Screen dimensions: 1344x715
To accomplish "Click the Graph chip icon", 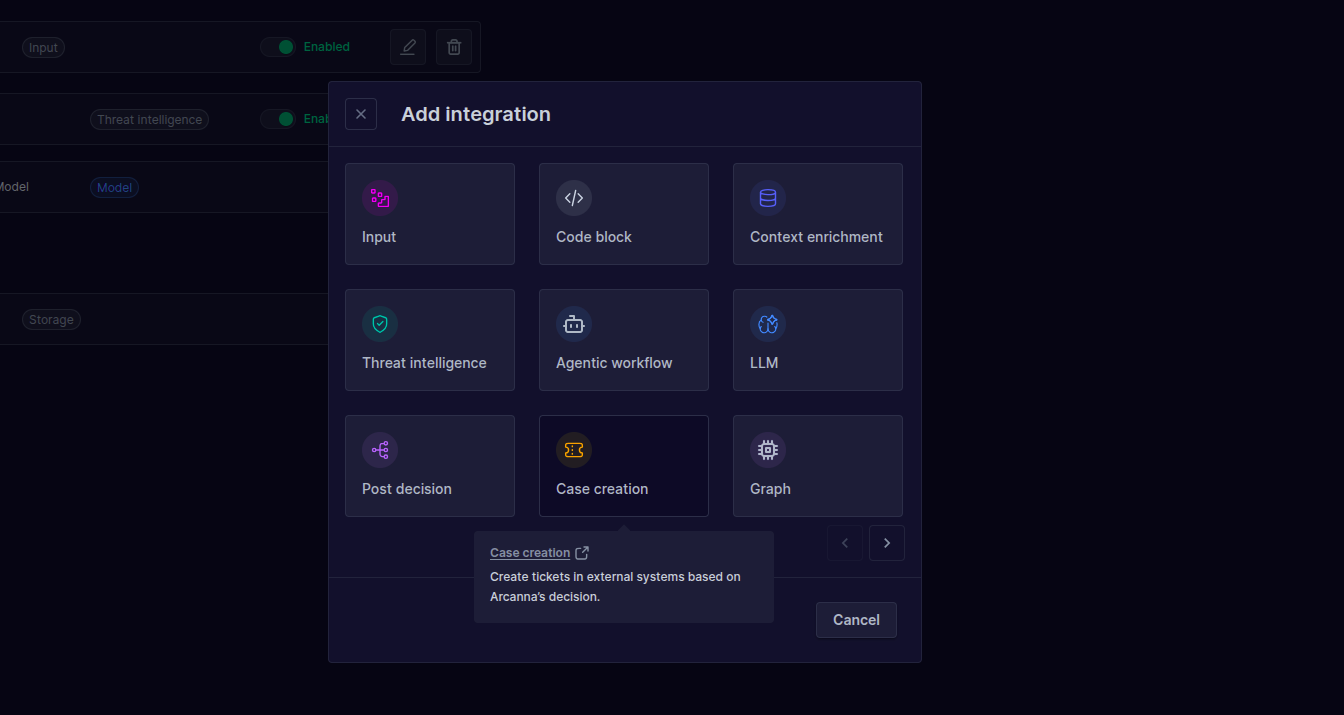I will pyautogui.click(x=768, y=450).
